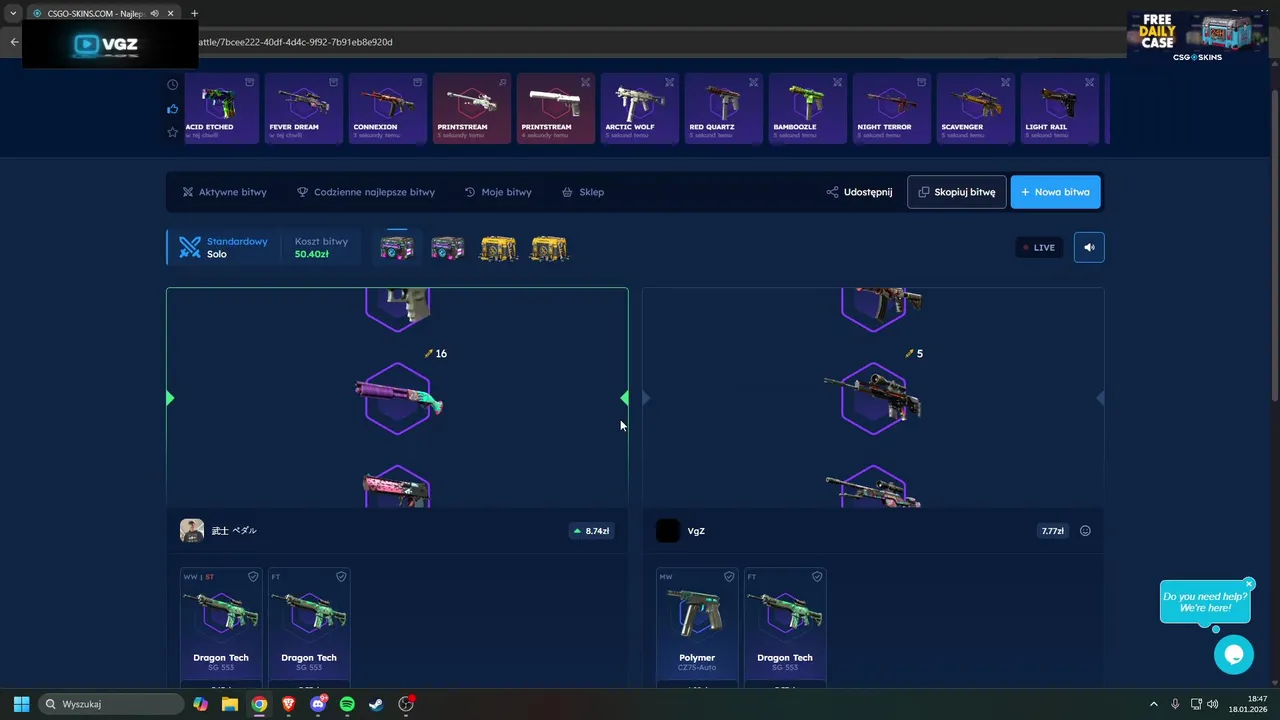The width and height of the screenshot is (1280, 720).
Task: Open the Acid Etched drop card
Action: coord(222,108)
